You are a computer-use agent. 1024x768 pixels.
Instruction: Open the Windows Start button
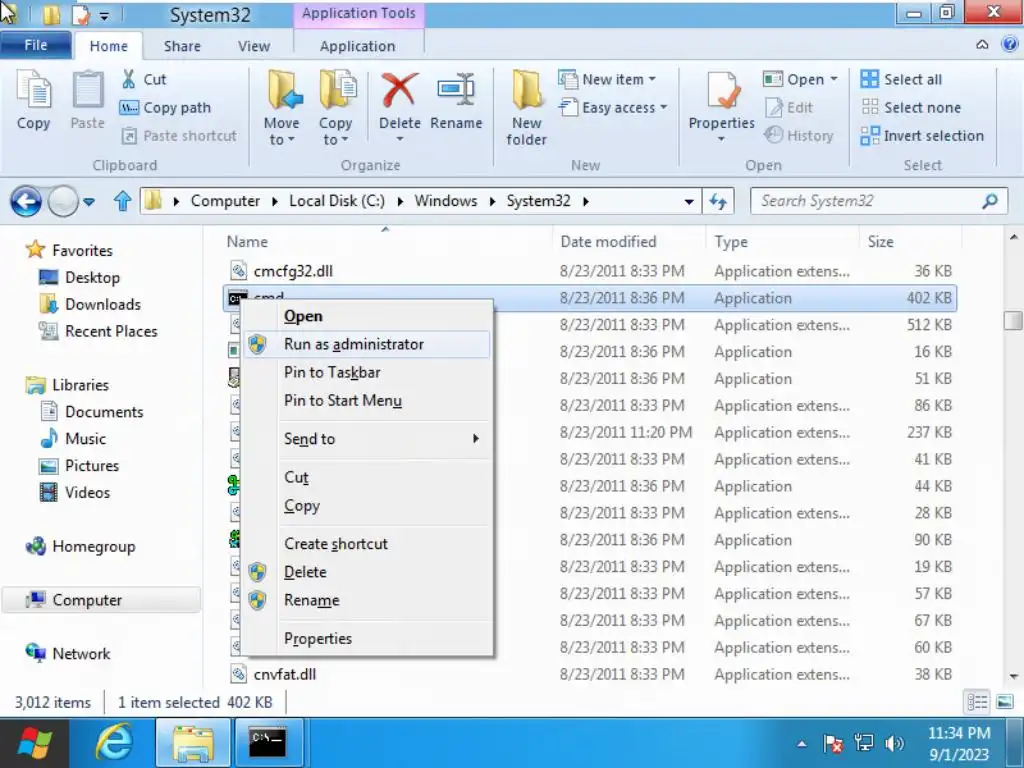(x=34, y=743)
